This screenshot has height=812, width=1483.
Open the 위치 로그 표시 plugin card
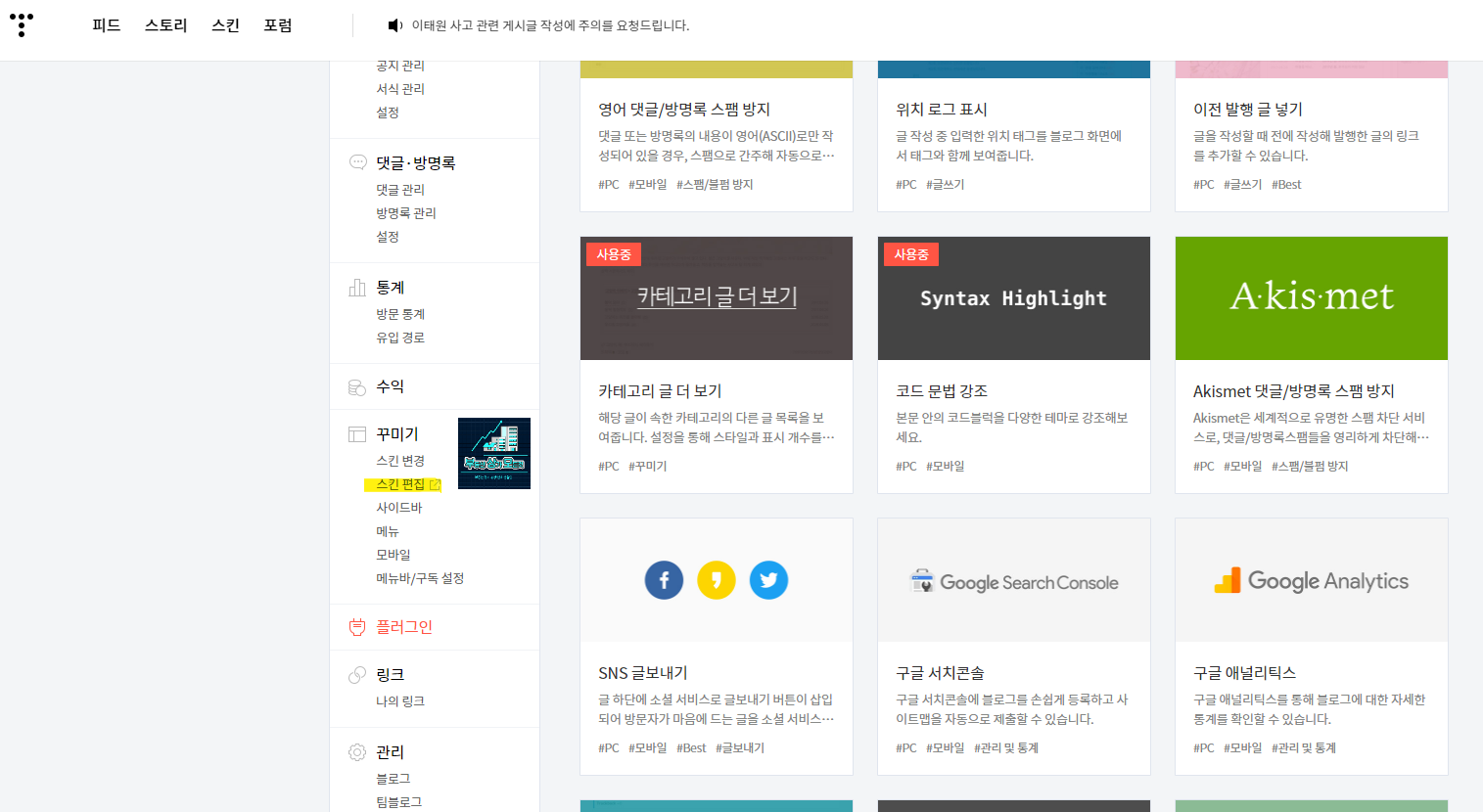[942, 110]
